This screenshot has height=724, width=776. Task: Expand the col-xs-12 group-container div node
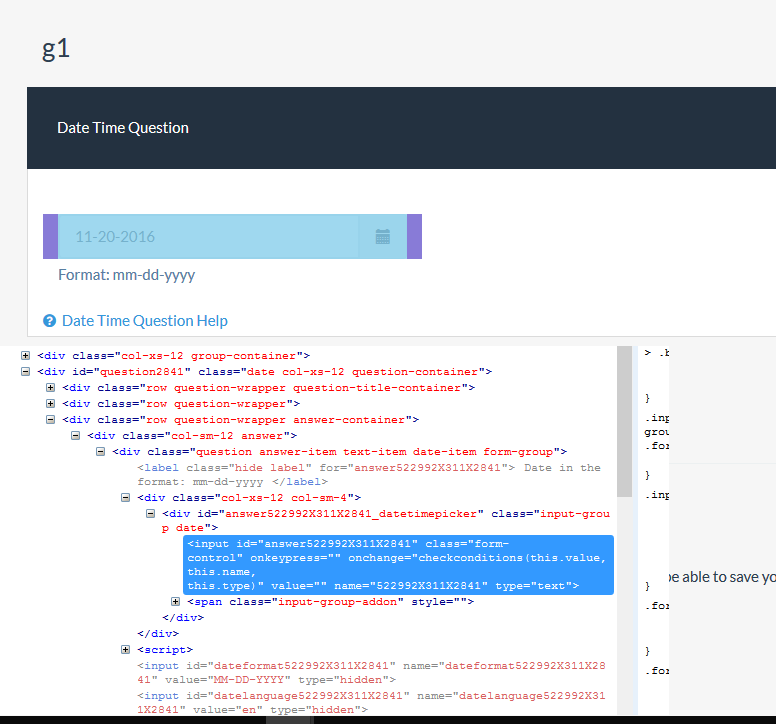(x=26, y=356)
